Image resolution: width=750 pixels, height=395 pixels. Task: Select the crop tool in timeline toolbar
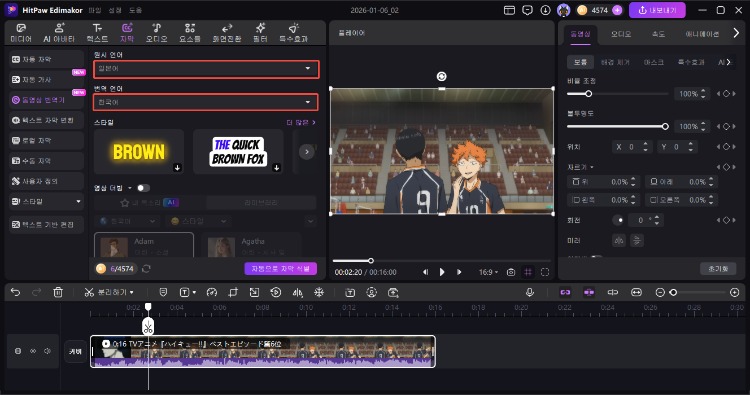[x=233, y=292]
